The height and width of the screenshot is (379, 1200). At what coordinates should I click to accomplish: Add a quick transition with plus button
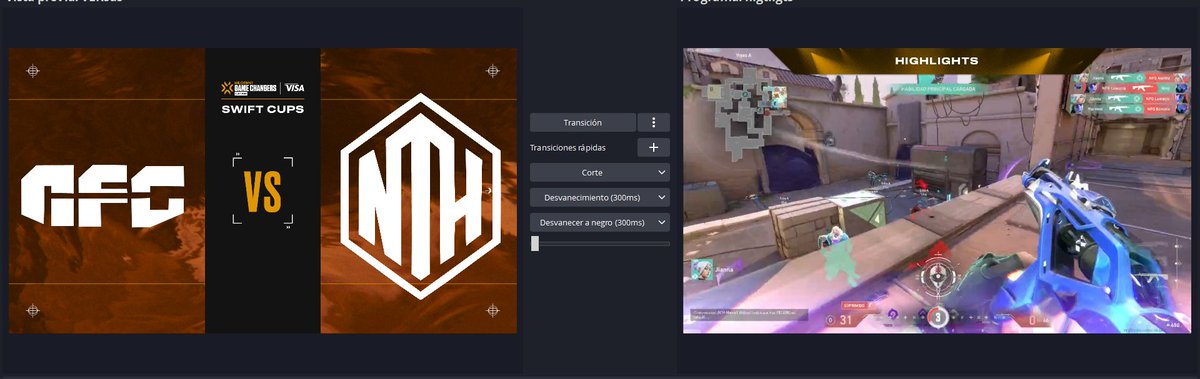click(x=653, y=147)
